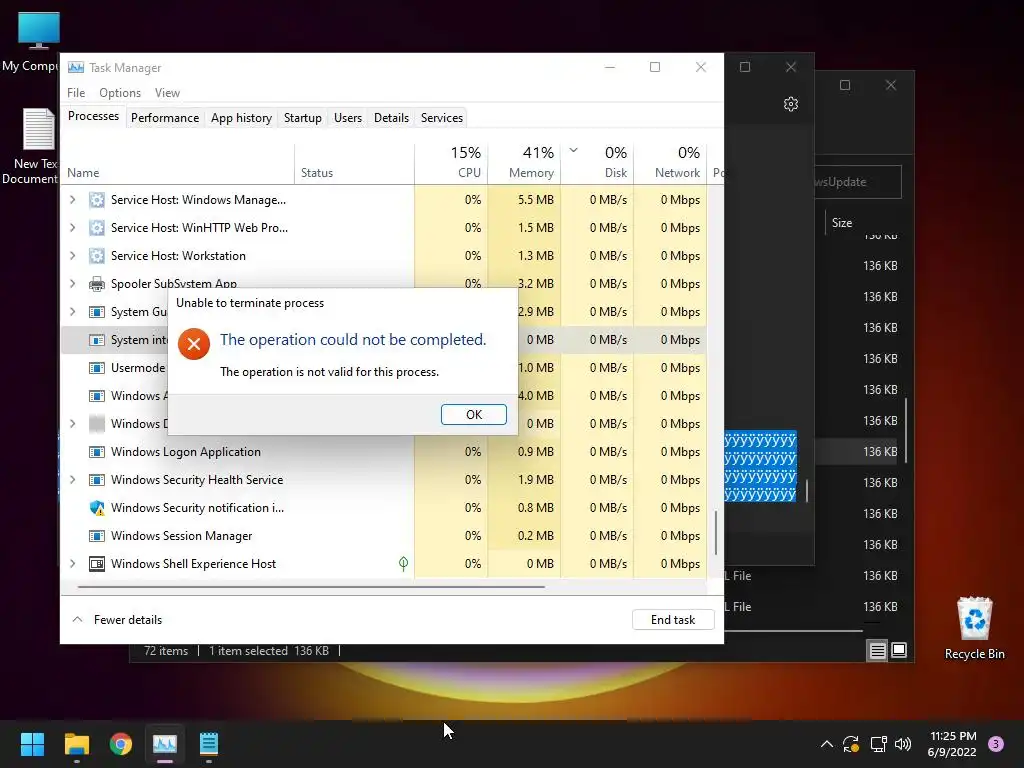
Task: Click the End task button
Action: (x=673, y=620)
